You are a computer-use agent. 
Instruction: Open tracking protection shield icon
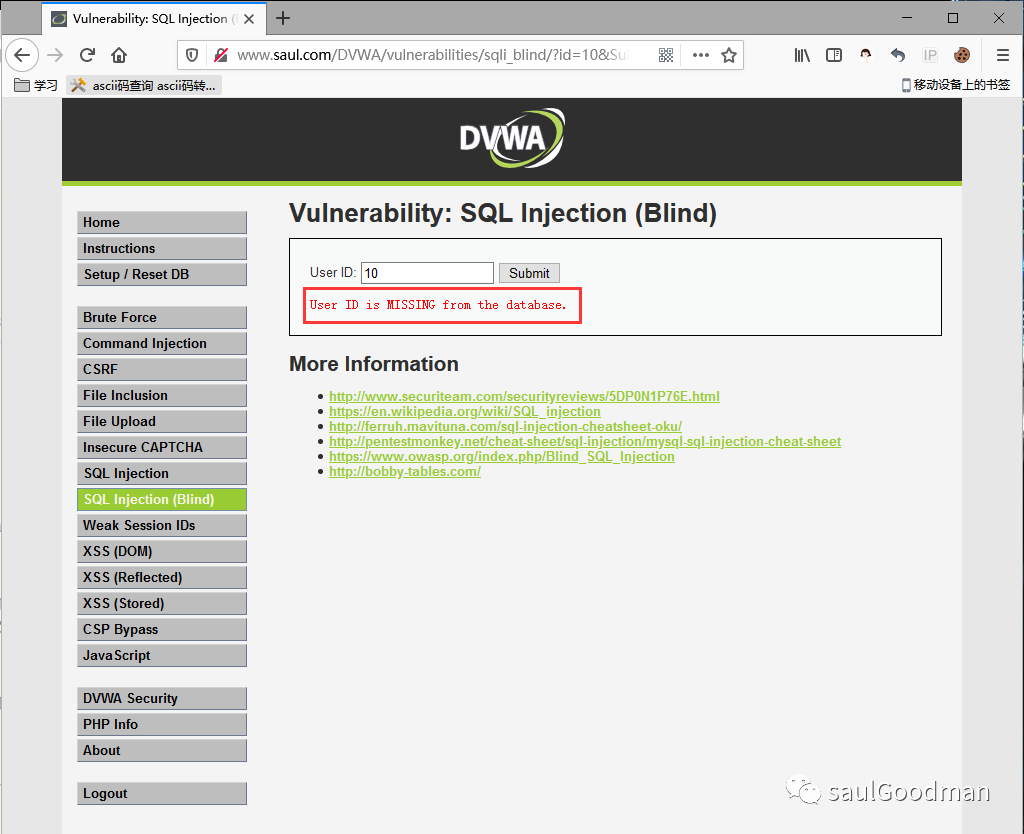(x=192, y=56)
